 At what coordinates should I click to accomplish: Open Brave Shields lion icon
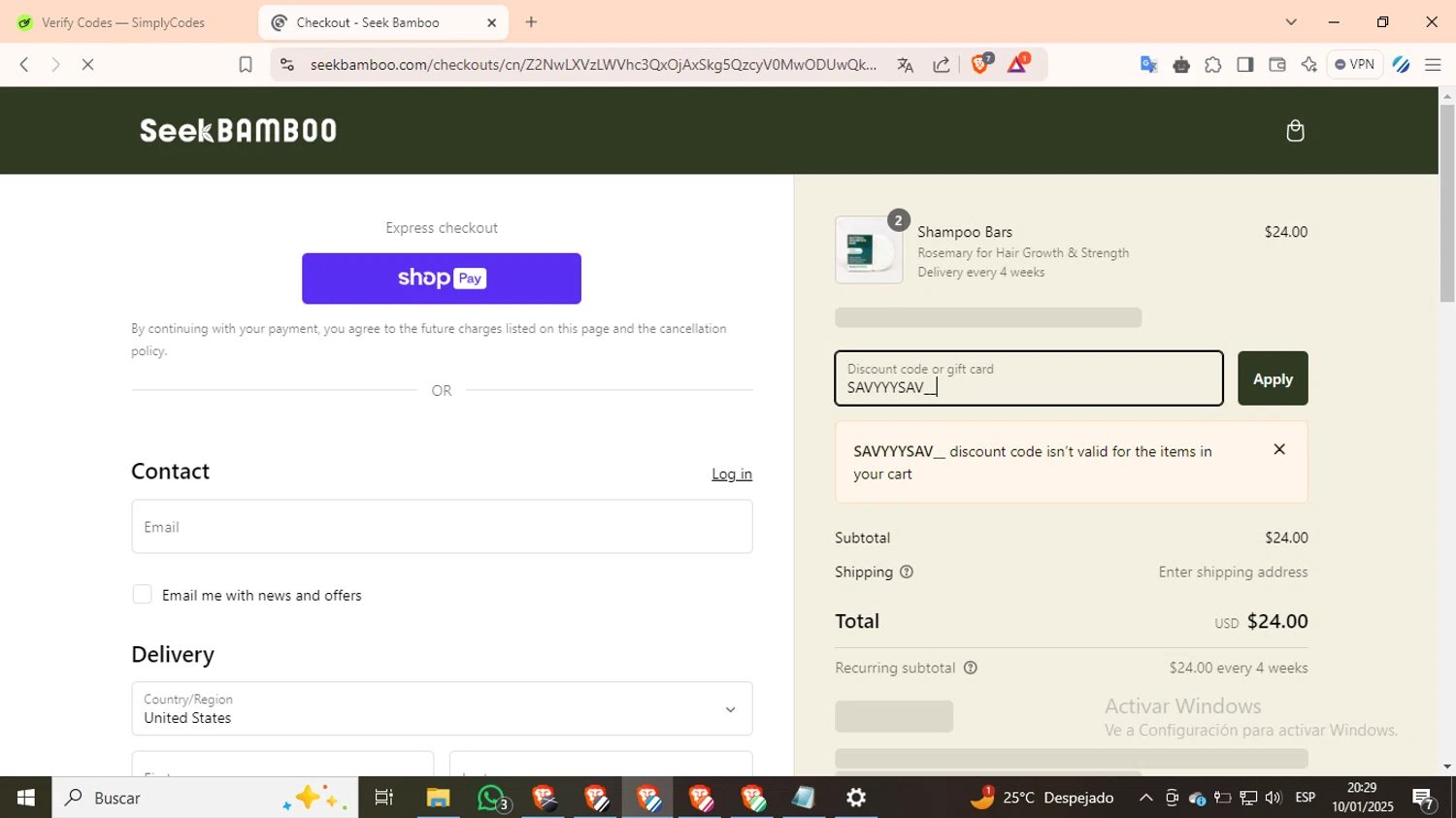[980, 64]
